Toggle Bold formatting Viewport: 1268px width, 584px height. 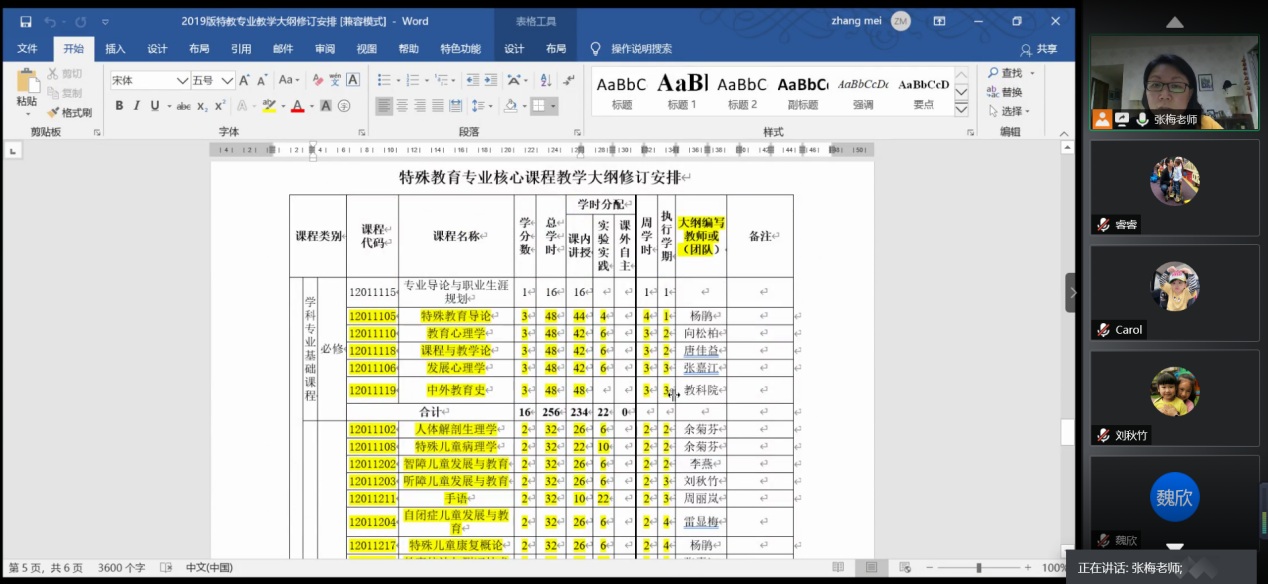[119, 106]
